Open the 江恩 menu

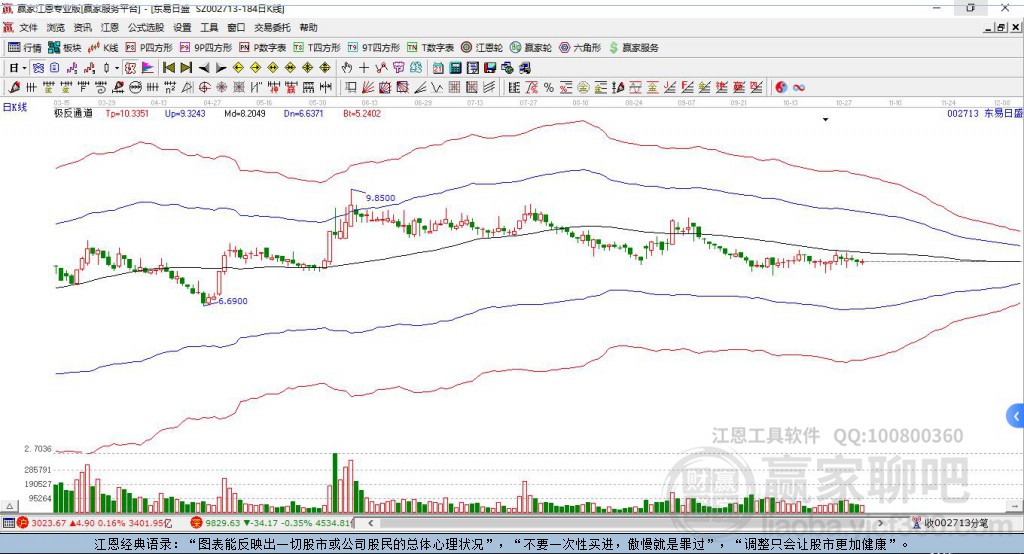[x=110, y=27]
